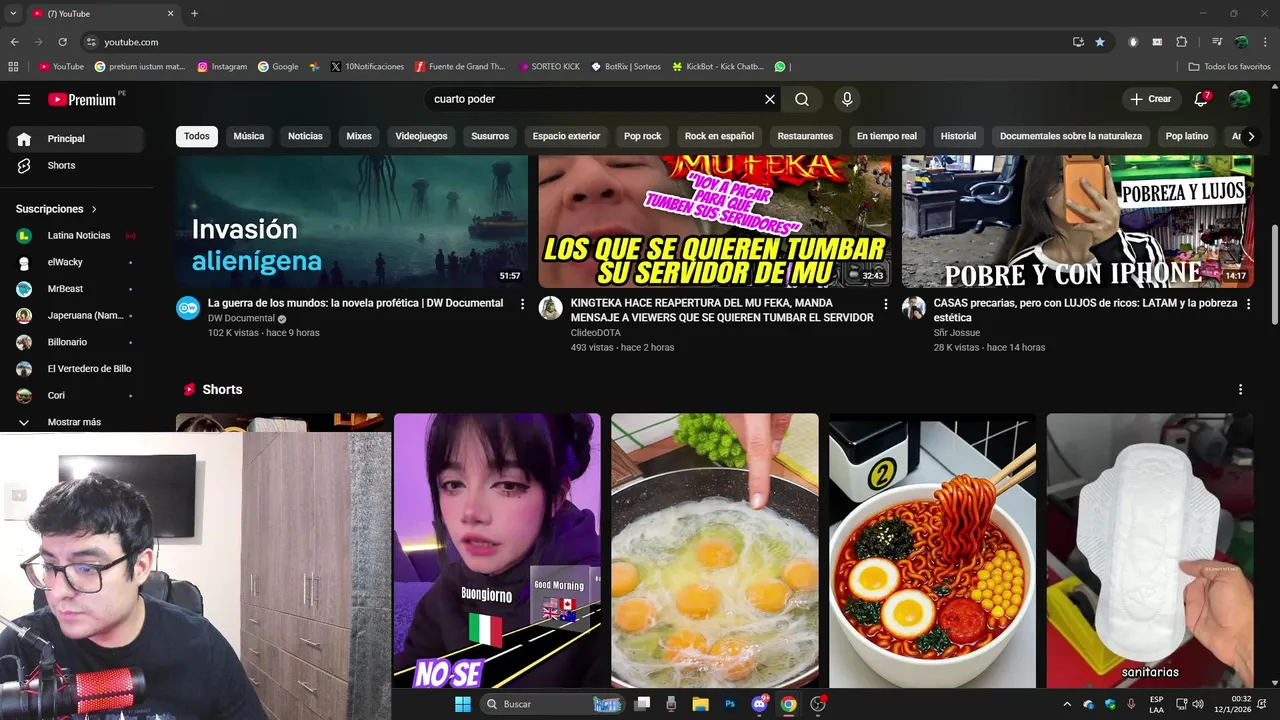This screenshot has width=1280, height=720.
Task: Select the Rock en español chip
Action: tap(719, 136)
